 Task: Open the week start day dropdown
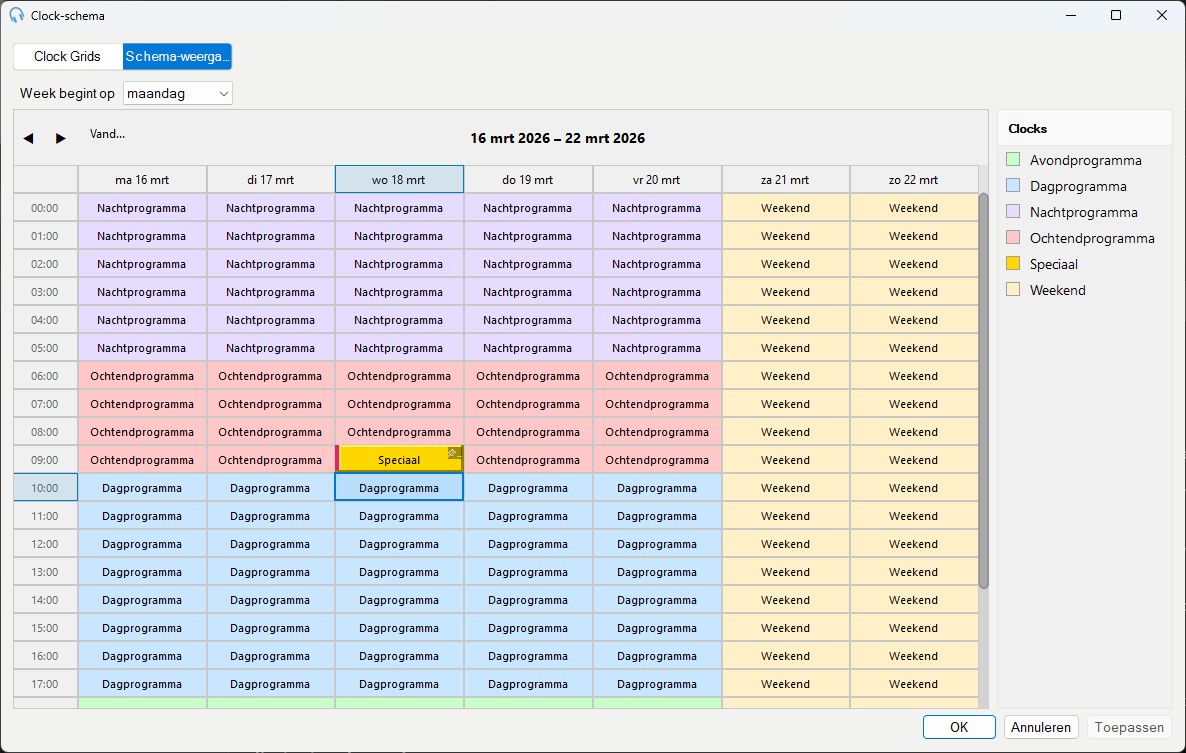pyautogui.click(x=178, y=94)
